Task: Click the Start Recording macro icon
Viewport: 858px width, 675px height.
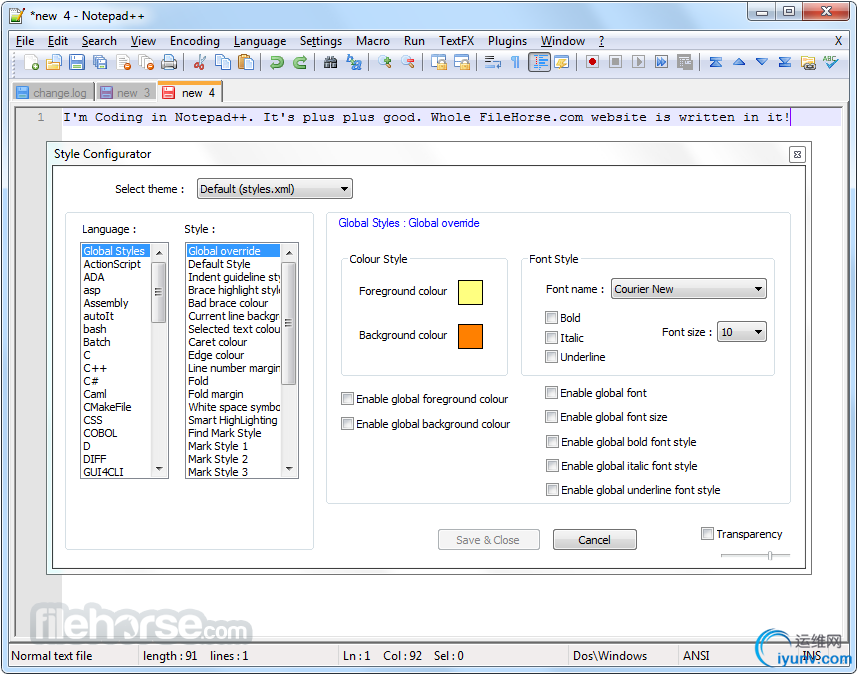Action: [x=592, y=62]
